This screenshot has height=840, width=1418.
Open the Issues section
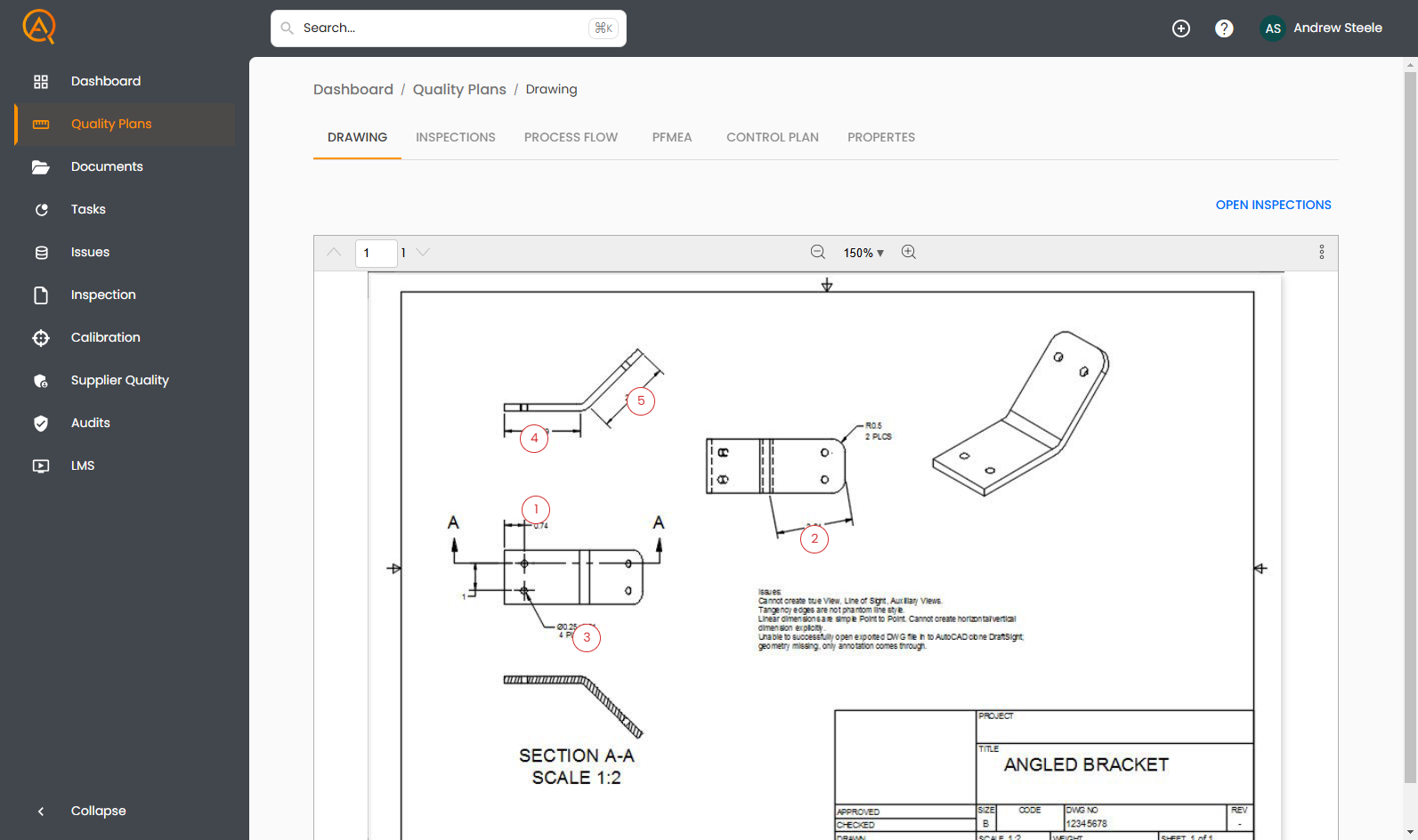coord(125,252)
